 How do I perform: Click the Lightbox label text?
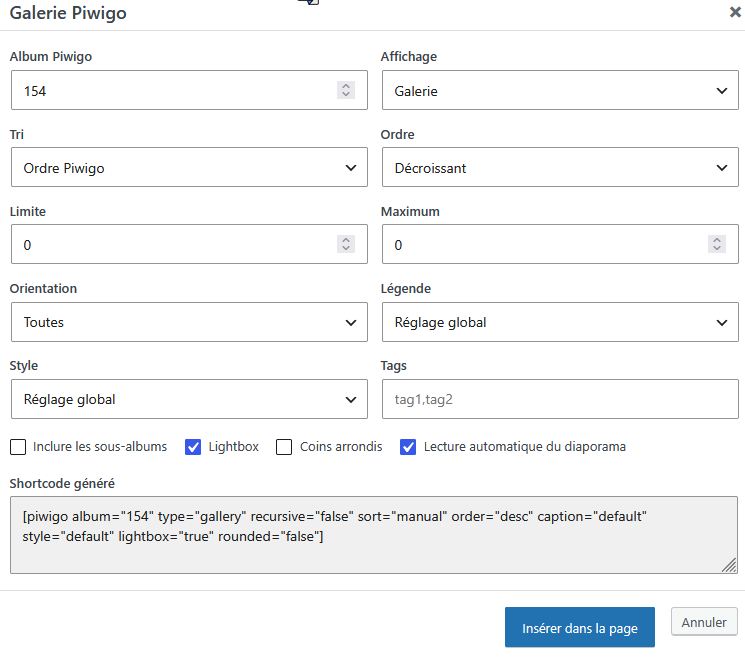point(233,447)
